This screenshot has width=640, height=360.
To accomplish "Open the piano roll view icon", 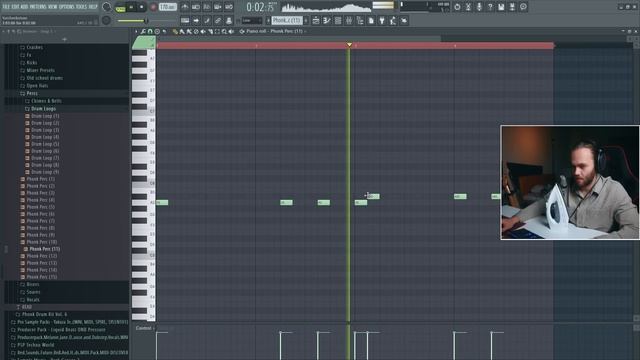I will [x=327, y=20].
